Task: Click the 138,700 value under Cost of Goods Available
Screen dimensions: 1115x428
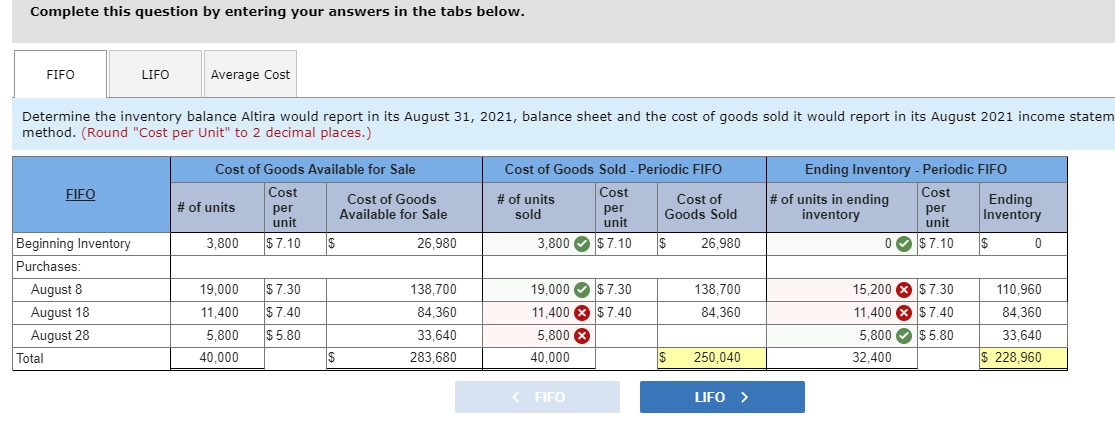Action: (x=434, y=289)
